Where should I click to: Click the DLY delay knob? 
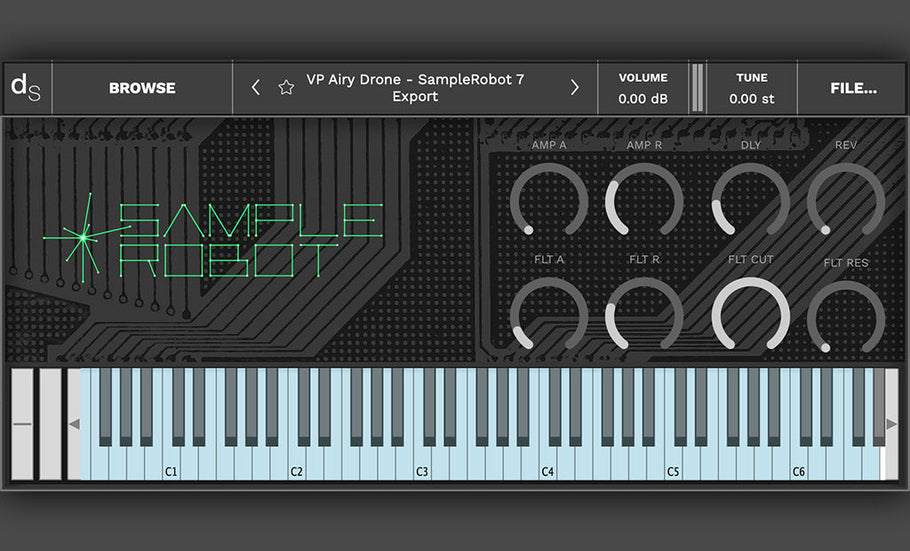[x=750, y=200]
